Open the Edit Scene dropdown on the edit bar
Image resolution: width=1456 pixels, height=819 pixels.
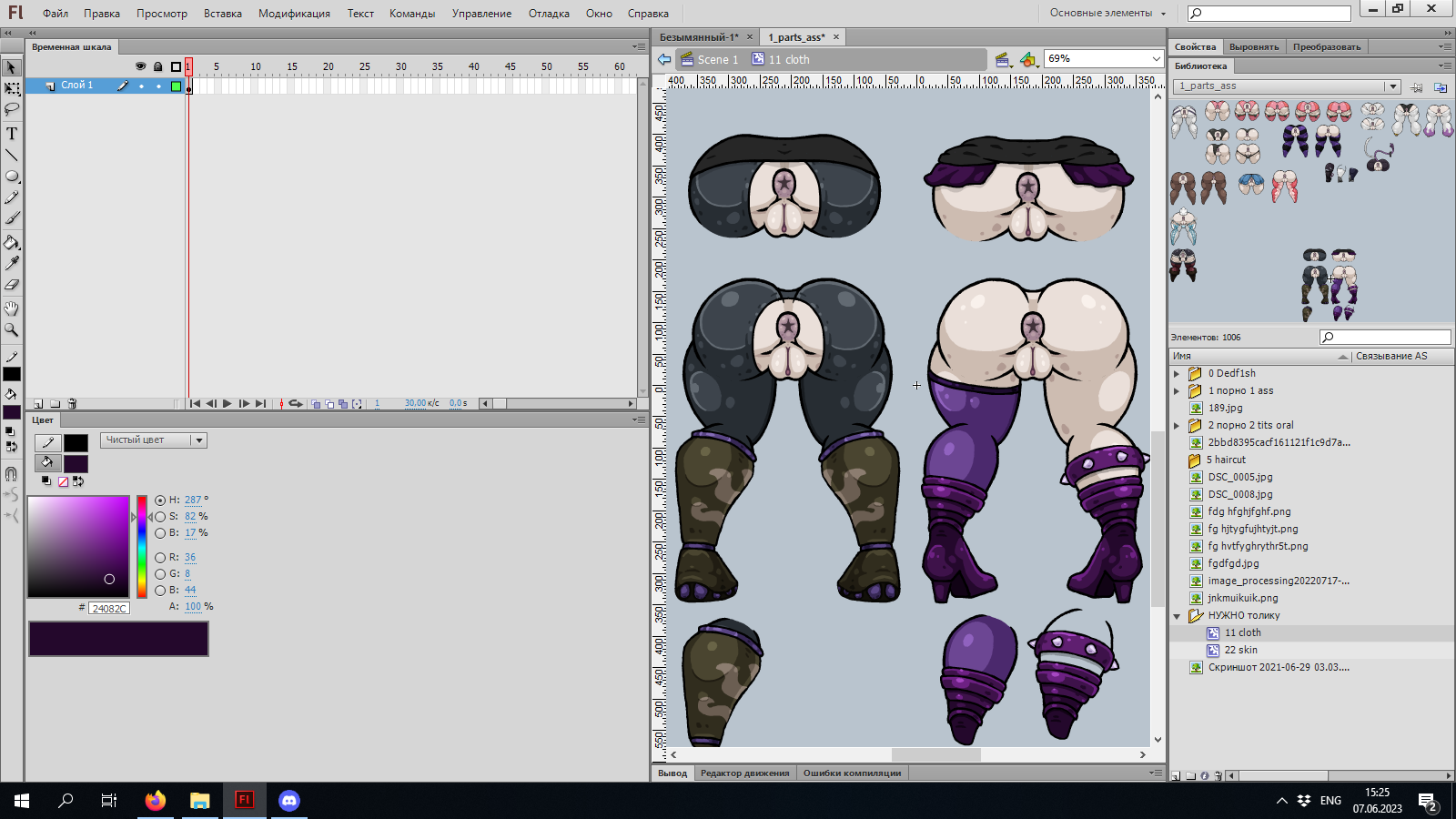point(1002,59)
